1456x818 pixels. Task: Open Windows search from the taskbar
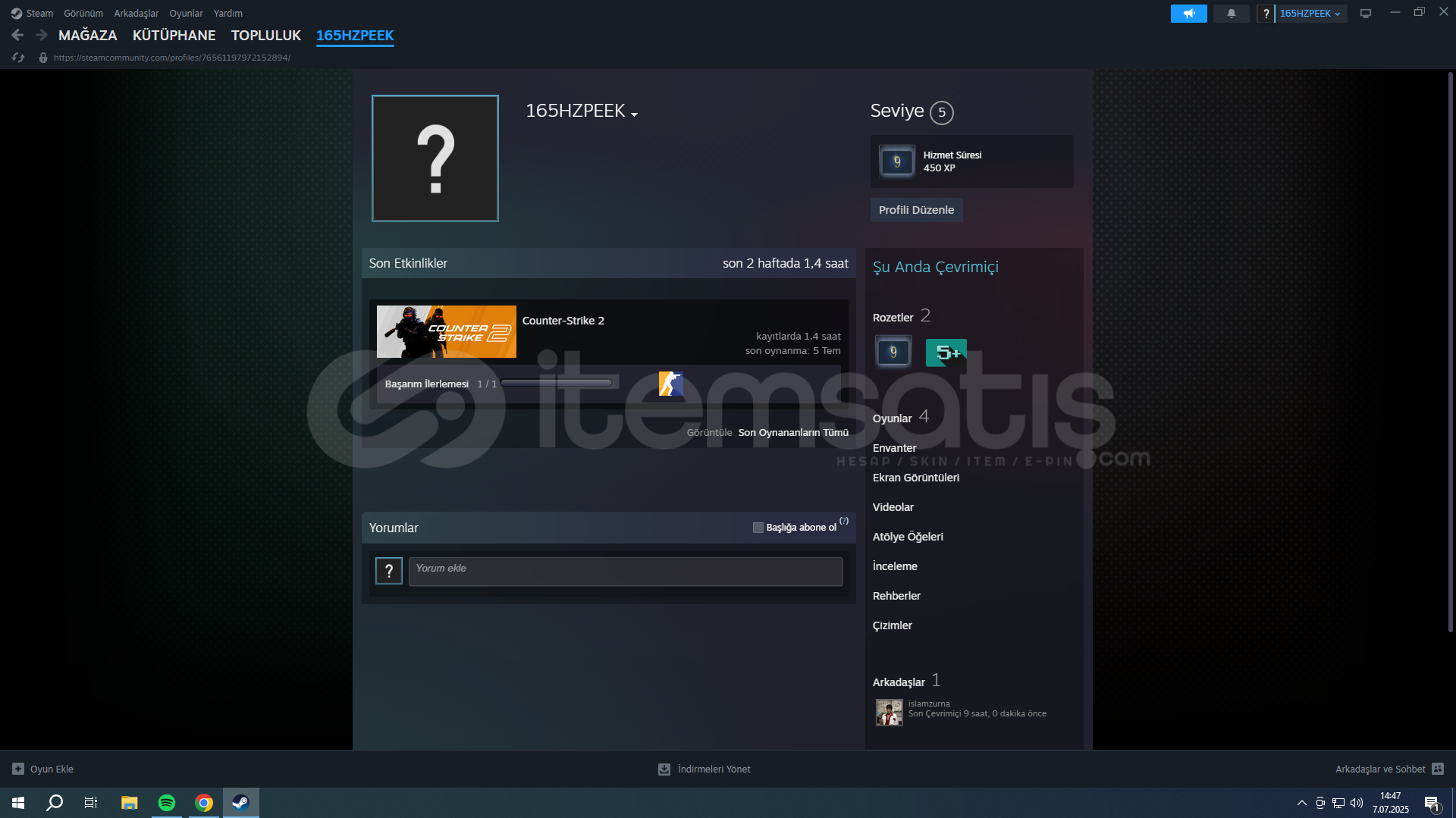point(55,803)
